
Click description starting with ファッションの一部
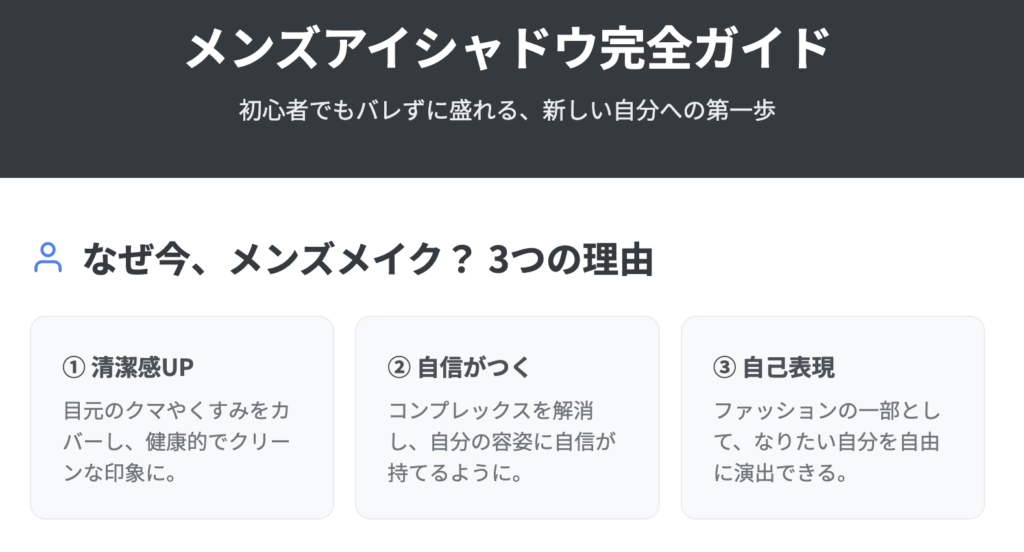coord(827,441)
